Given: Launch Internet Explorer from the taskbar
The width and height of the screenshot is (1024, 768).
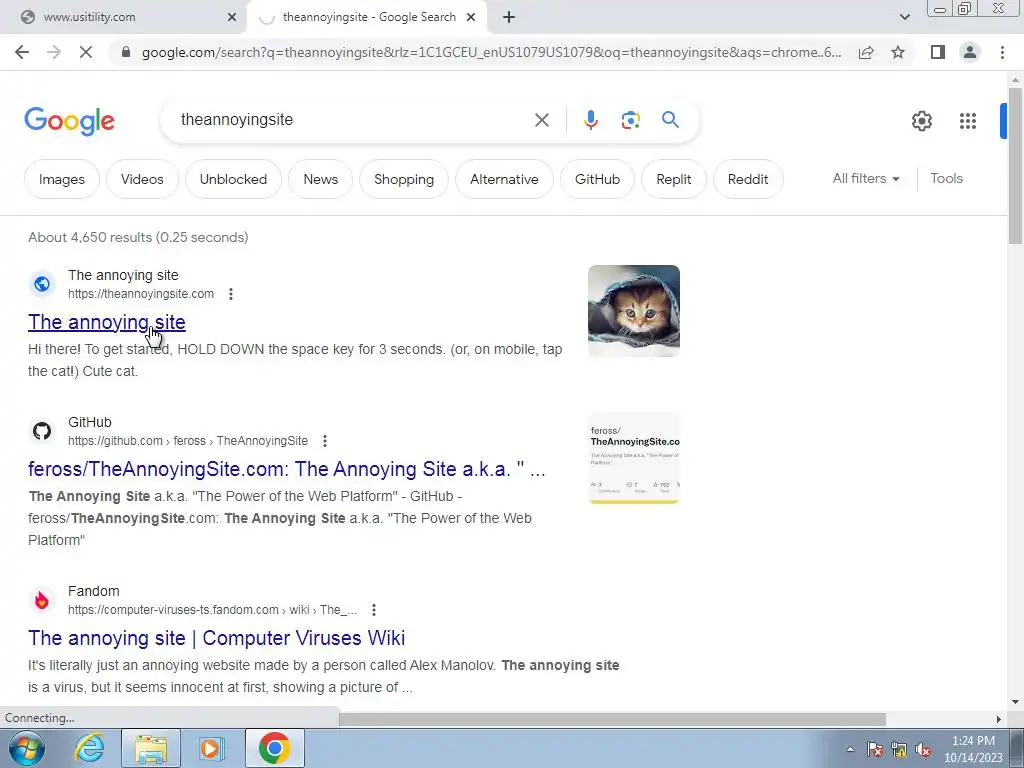Looking at the screenshot, I should (x=89, y=748).
